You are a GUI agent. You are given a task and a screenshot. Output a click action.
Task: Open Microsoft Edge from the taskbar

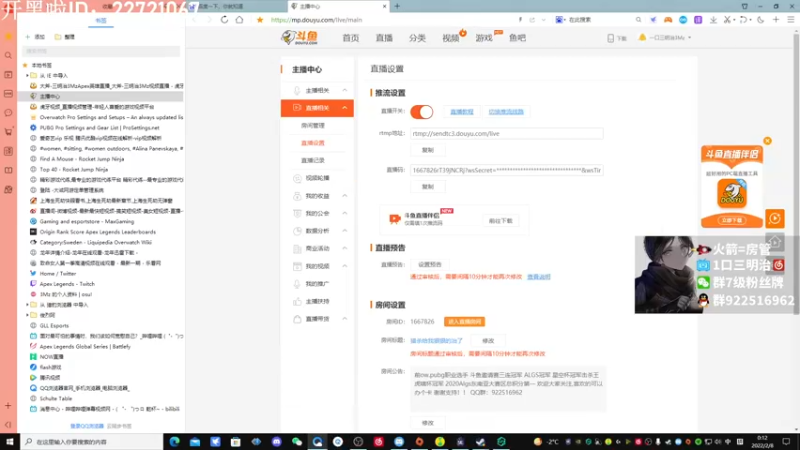(174, 441)
